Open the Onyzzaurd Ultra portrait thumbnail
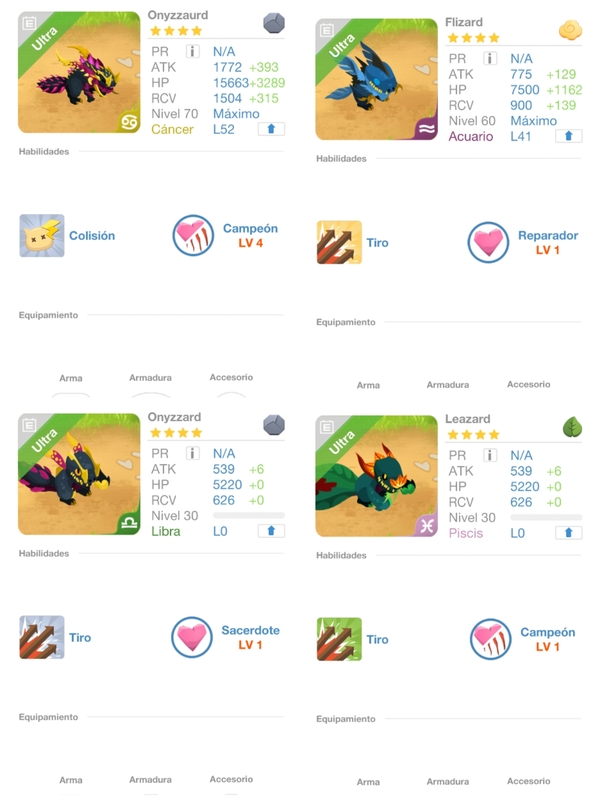This screenshot has height=800, width=600. (x=79, y=72)
